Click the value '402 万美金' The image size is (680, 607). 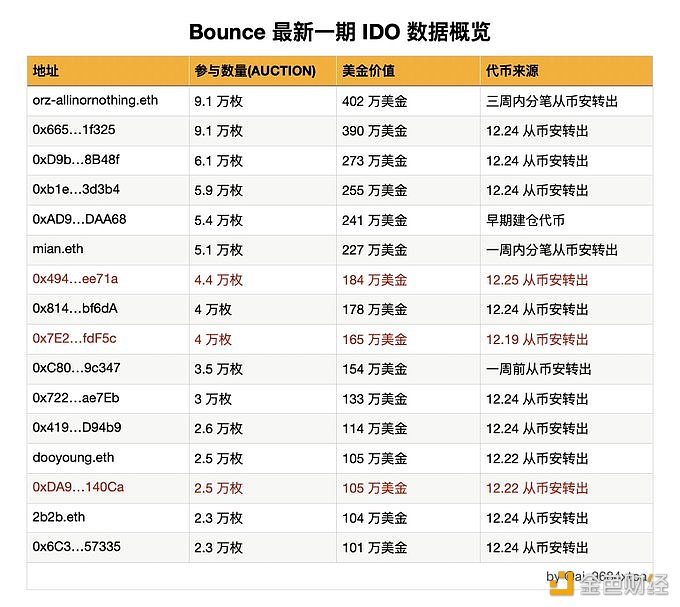coord(375,101)
